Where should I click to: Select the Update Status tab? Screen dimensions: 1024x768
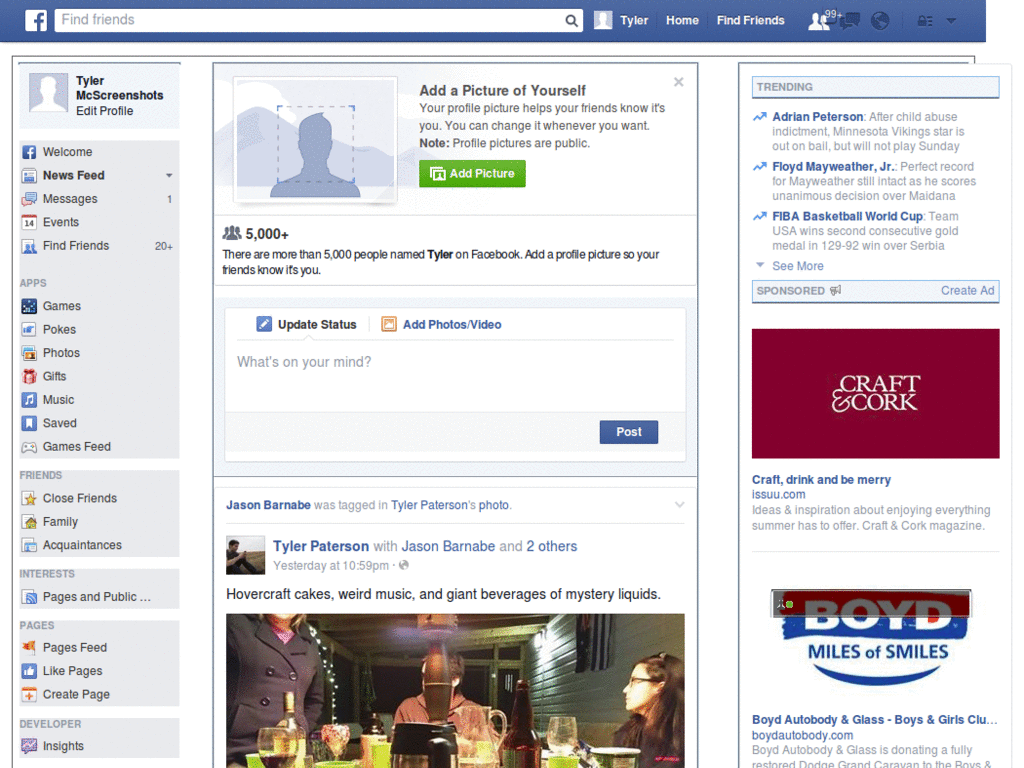(306, 325)
